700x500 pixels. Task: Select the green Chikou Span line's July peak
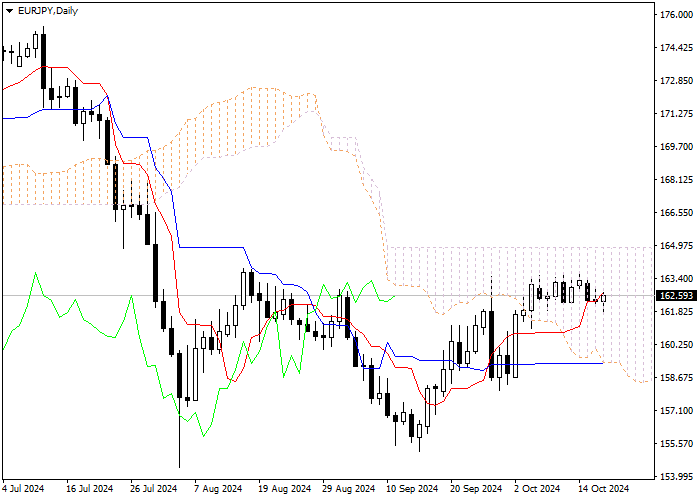pyautogui.click(x=35, y=273)
